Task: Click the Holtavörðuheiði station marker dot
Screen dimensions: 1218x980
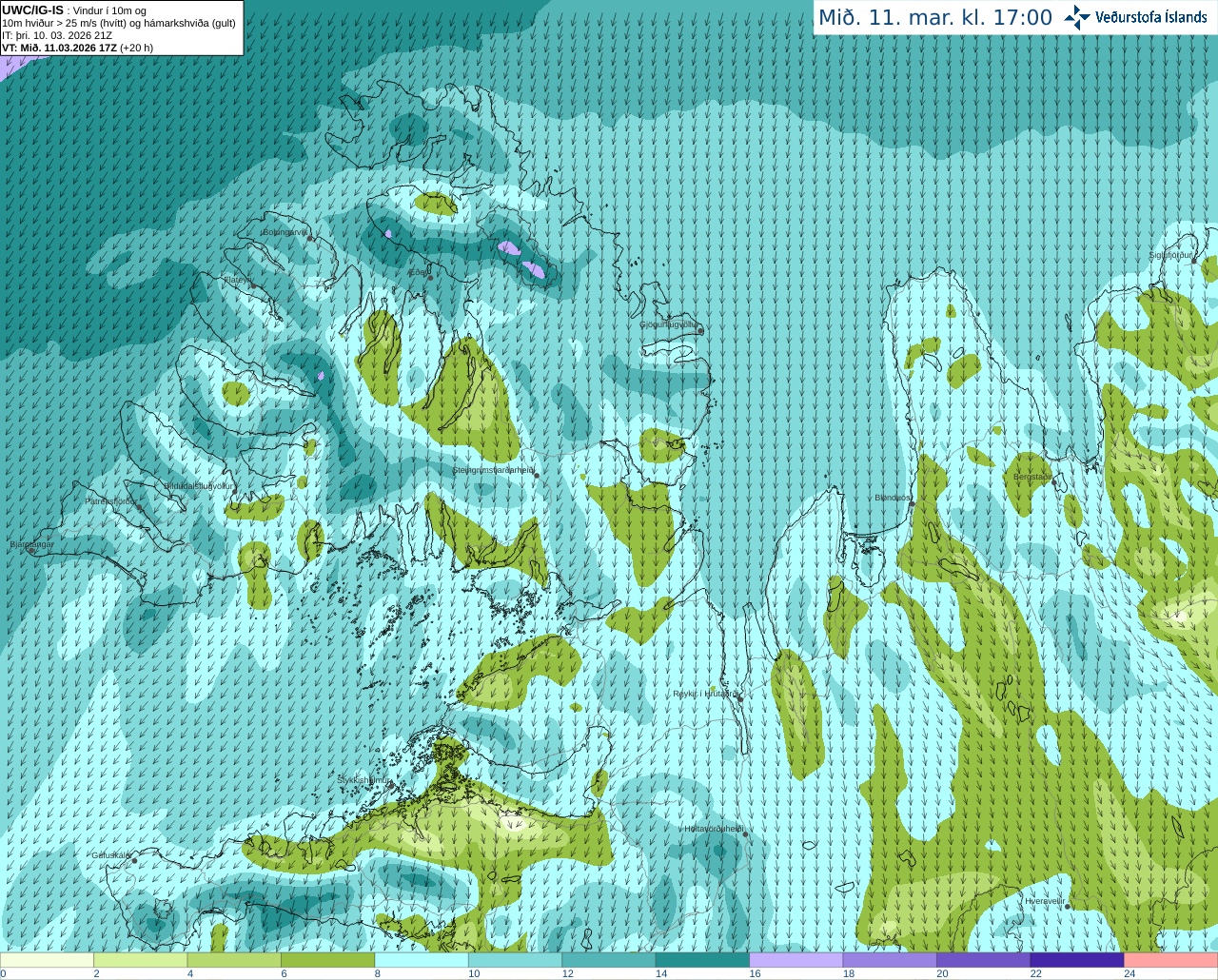Action: pos(746,834)
